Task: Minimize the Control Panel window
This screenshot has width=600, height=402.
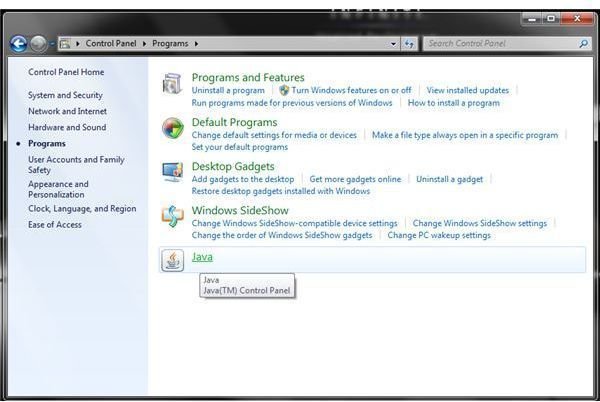Action: (532, 19)
